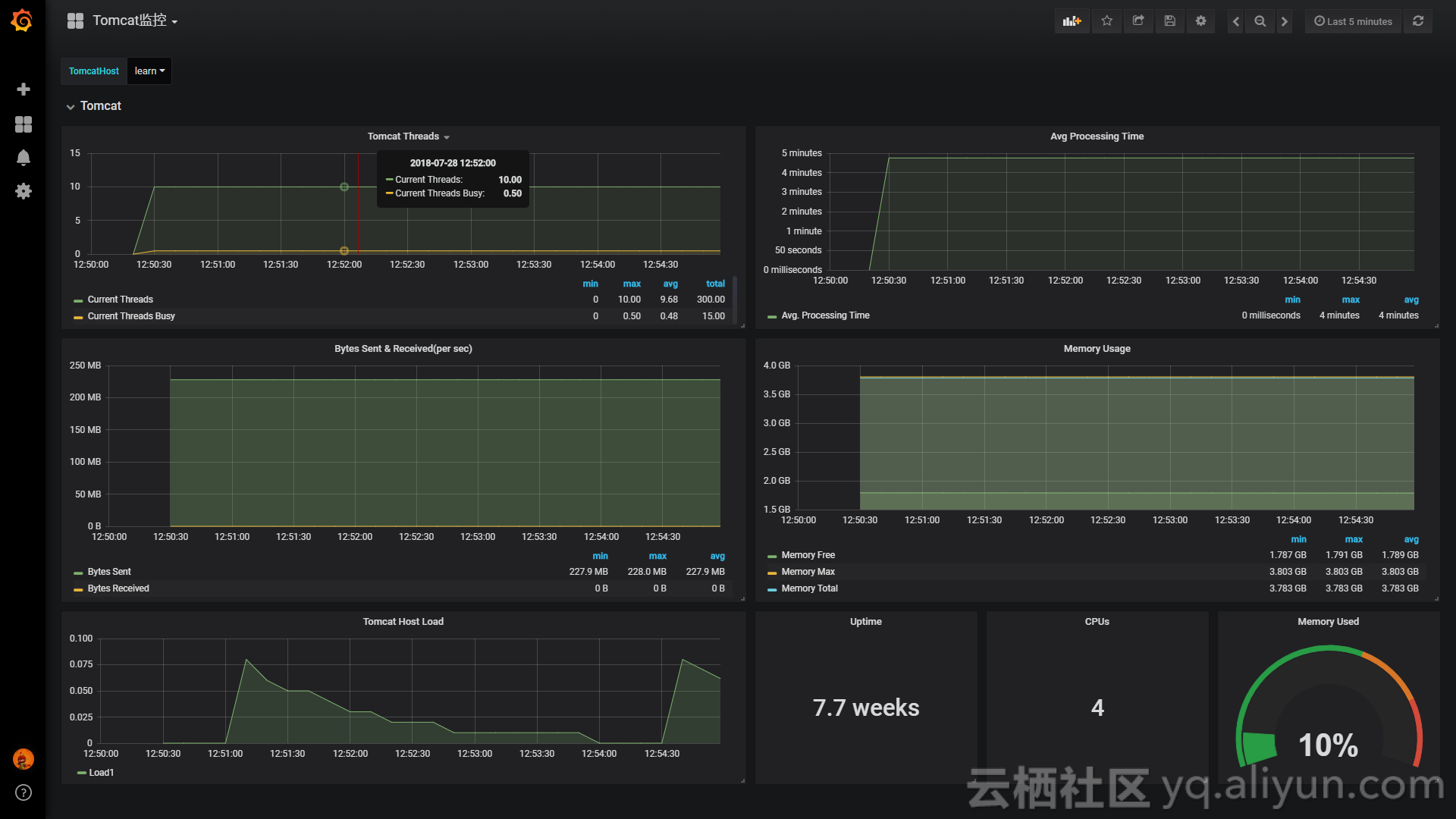Click the Grafana logo icon

[x=22, y=20]
